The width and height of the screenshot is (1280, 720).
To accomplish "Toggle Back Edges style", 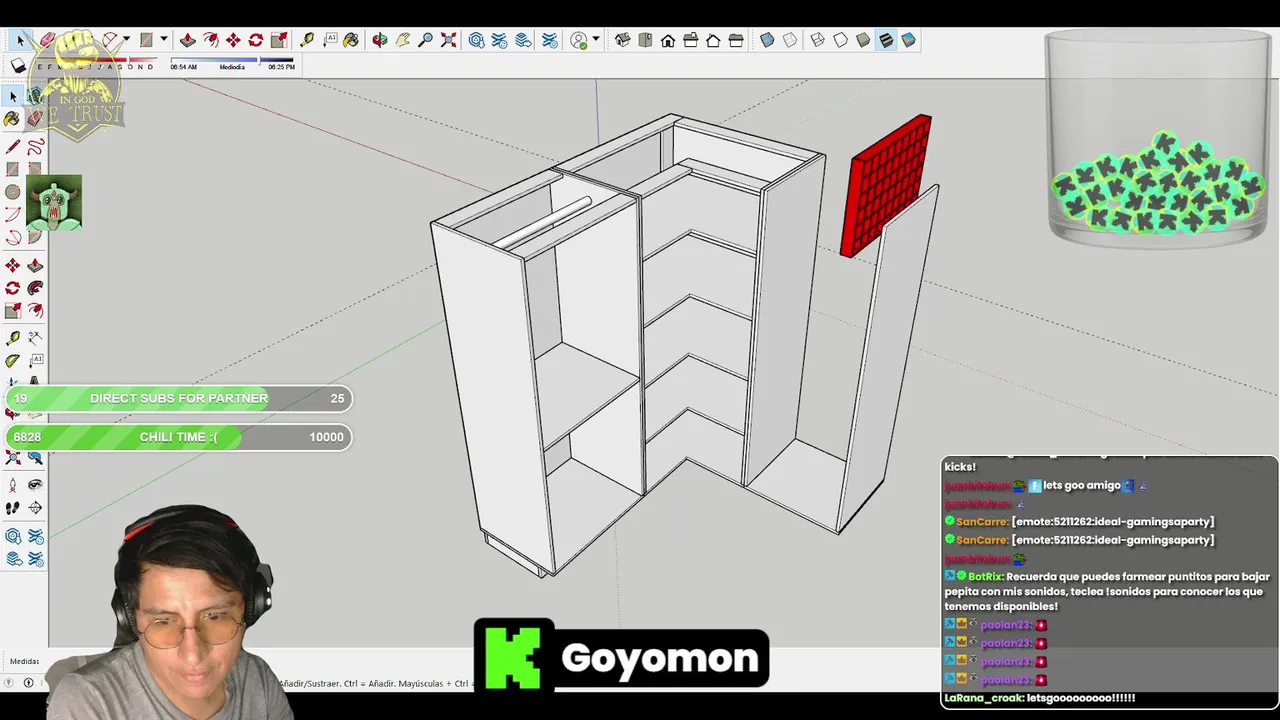I will pyautogui.click(x=790, y=40).
